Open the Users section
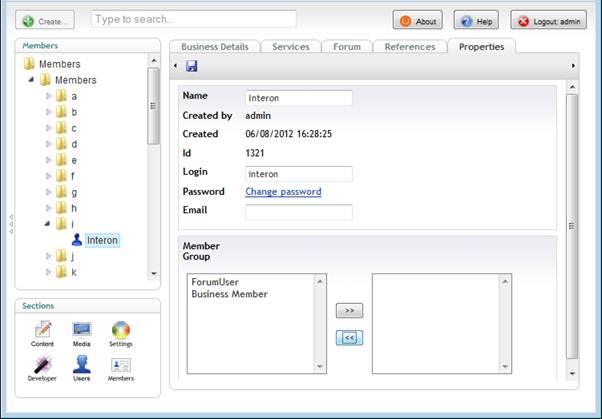The width and height of the screenshot is (602, 419). pos(81,368)
